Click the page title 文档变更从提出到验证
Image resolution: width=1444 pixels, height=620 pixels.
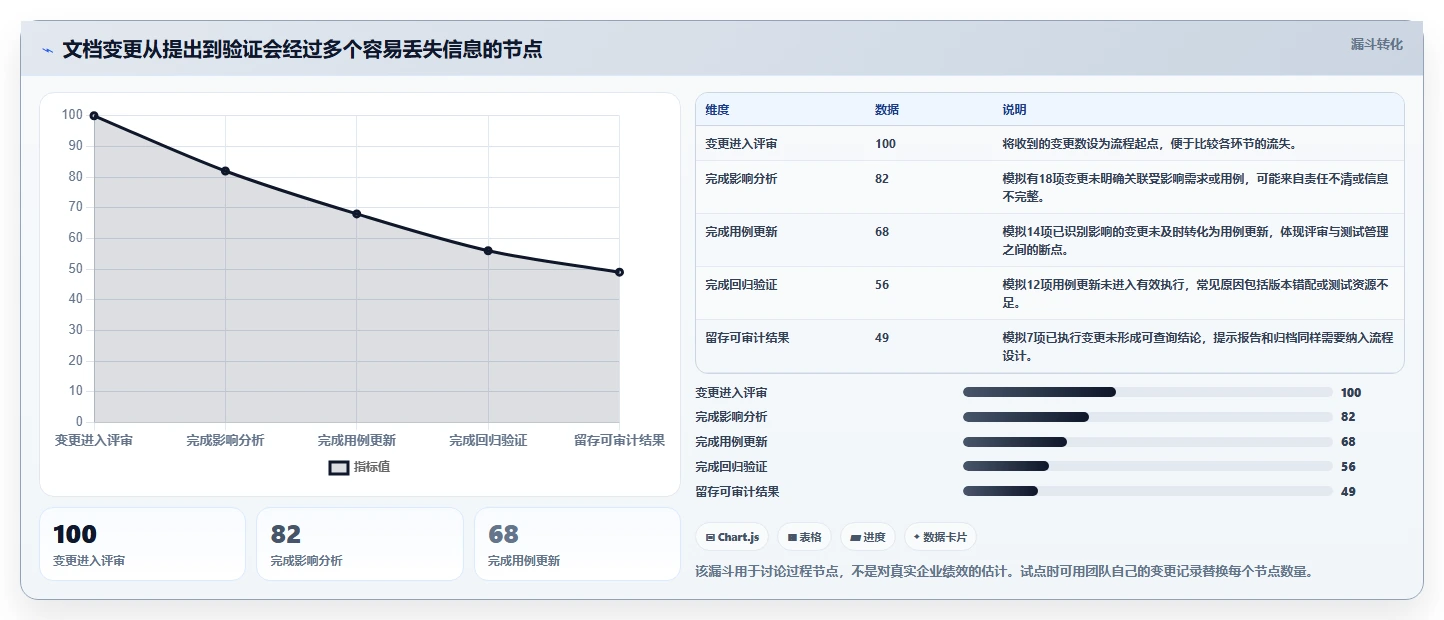pyautogui.click(x=302, y=49)
